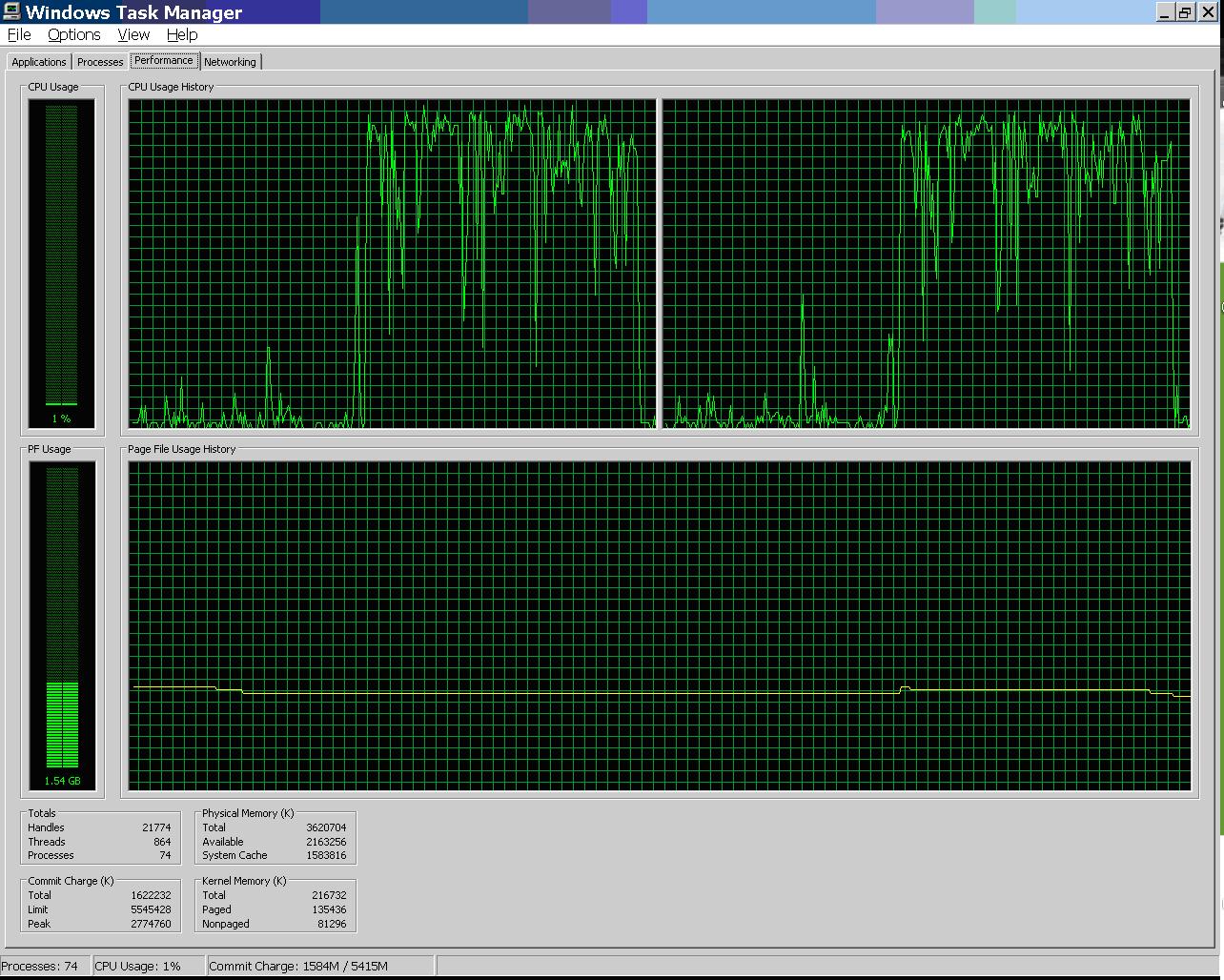Click the right CPU Usage History graph
Viewport: 1224px width, 980px height.
pyautogui.click(x=926, y=263)
